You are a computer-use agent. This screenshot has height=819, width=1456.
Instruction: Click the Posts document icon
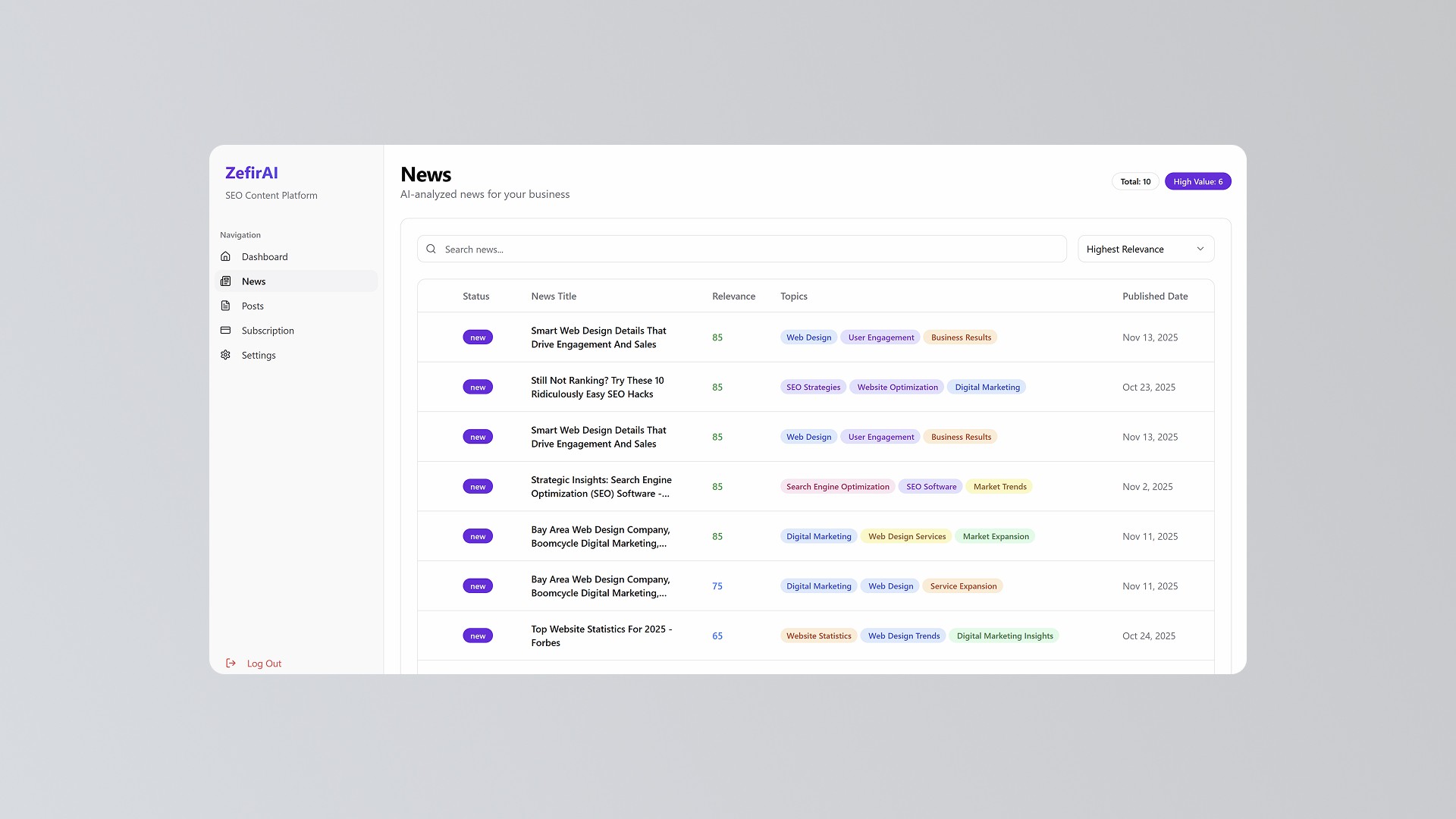225,306
